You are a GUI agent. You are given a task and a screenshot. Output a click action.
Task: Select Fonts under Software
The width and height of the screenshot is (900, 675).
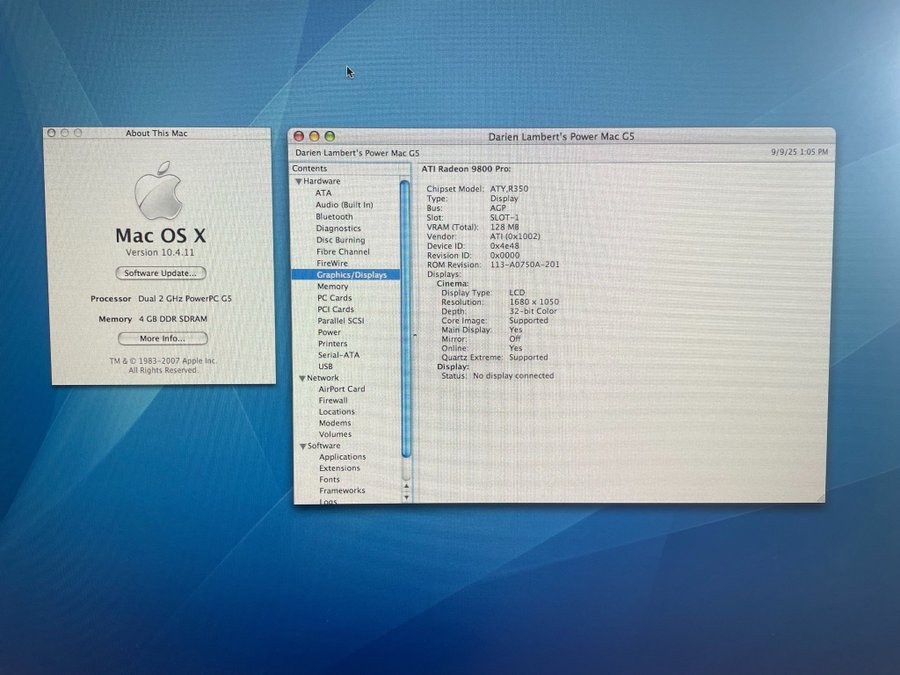point(329,480)
